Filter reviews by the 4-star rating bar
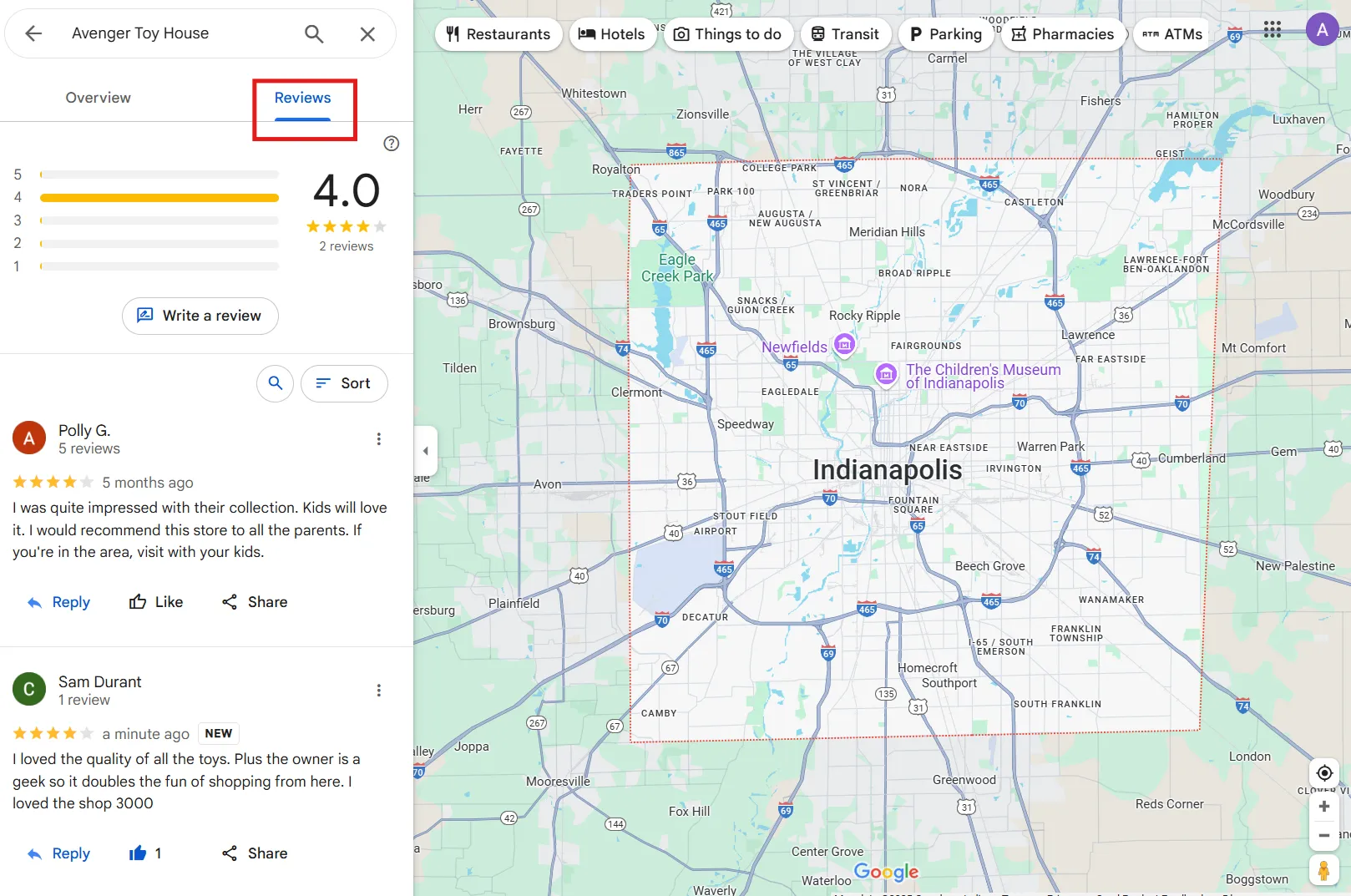The height and width of the screenshot is (896, 1351). (159, 198)
